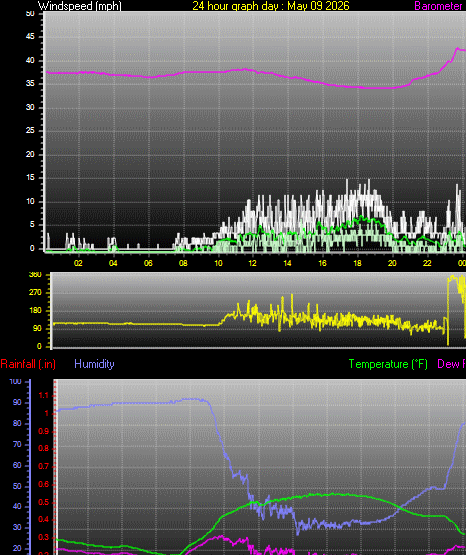466x555 pixels.
Task: Click the Windspeed (mph) axis title
Action: click(80, 6)
